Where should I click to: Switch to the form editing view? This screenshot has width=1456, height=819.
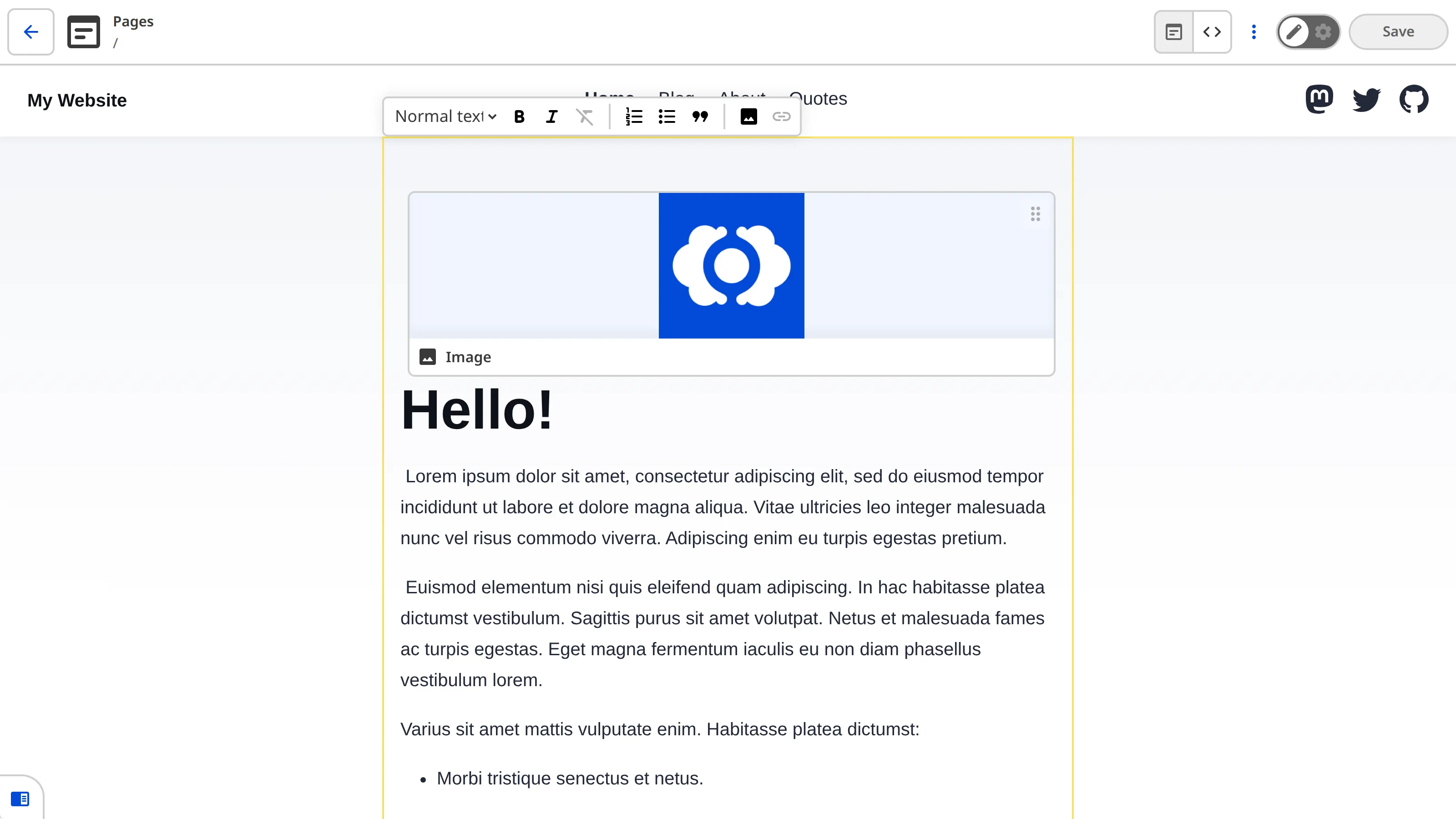(1174, 32)
